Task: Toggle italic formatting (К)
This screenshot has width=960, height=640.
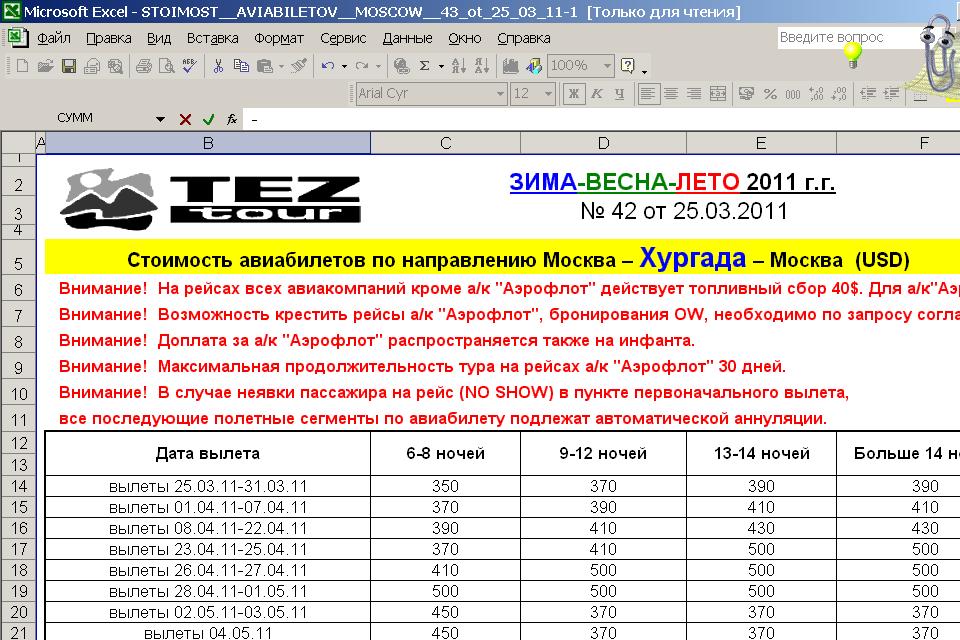Action: click(x=596, y=94)
